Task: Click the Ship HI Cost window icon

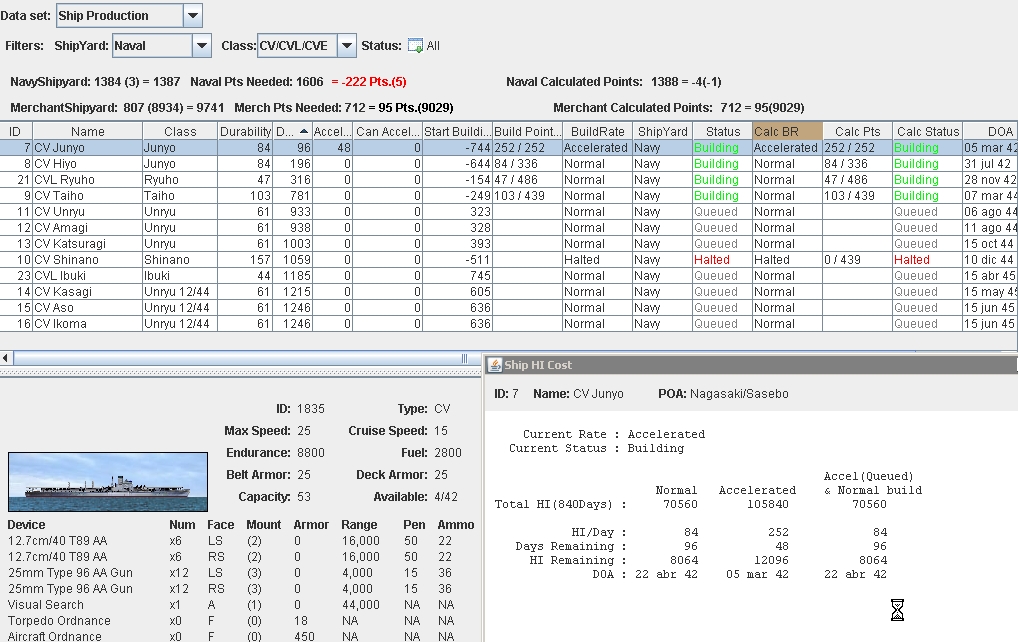Action: [x=495, y=365]
